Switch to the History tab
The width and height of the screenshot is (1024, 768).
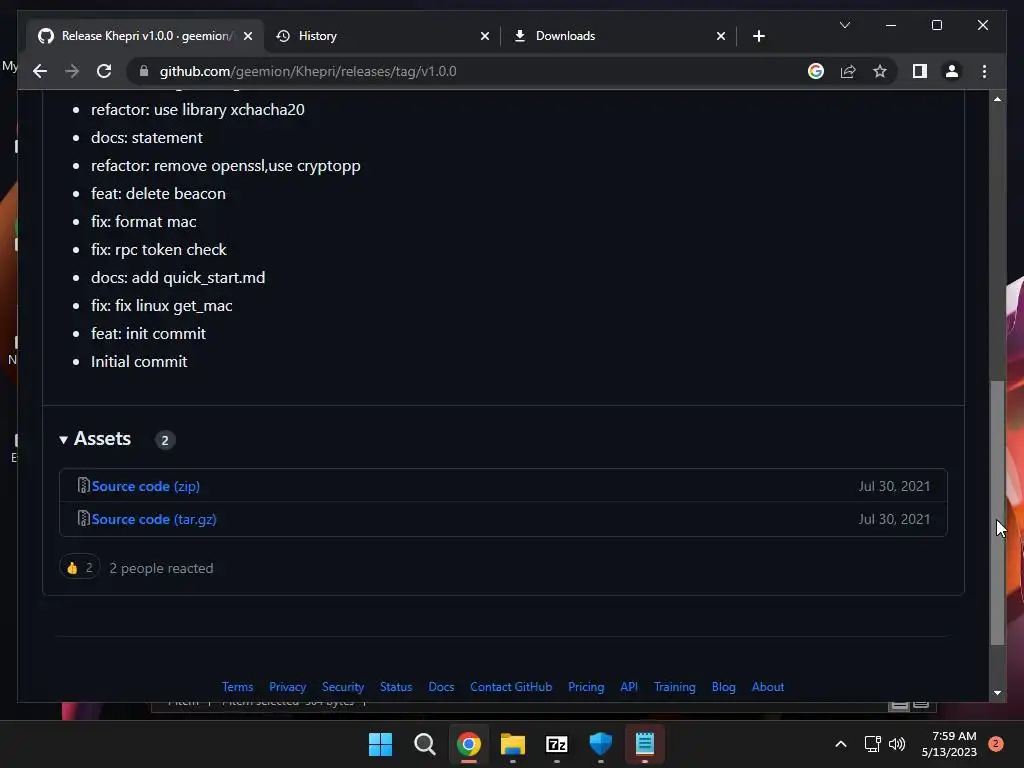pos(382,36)
